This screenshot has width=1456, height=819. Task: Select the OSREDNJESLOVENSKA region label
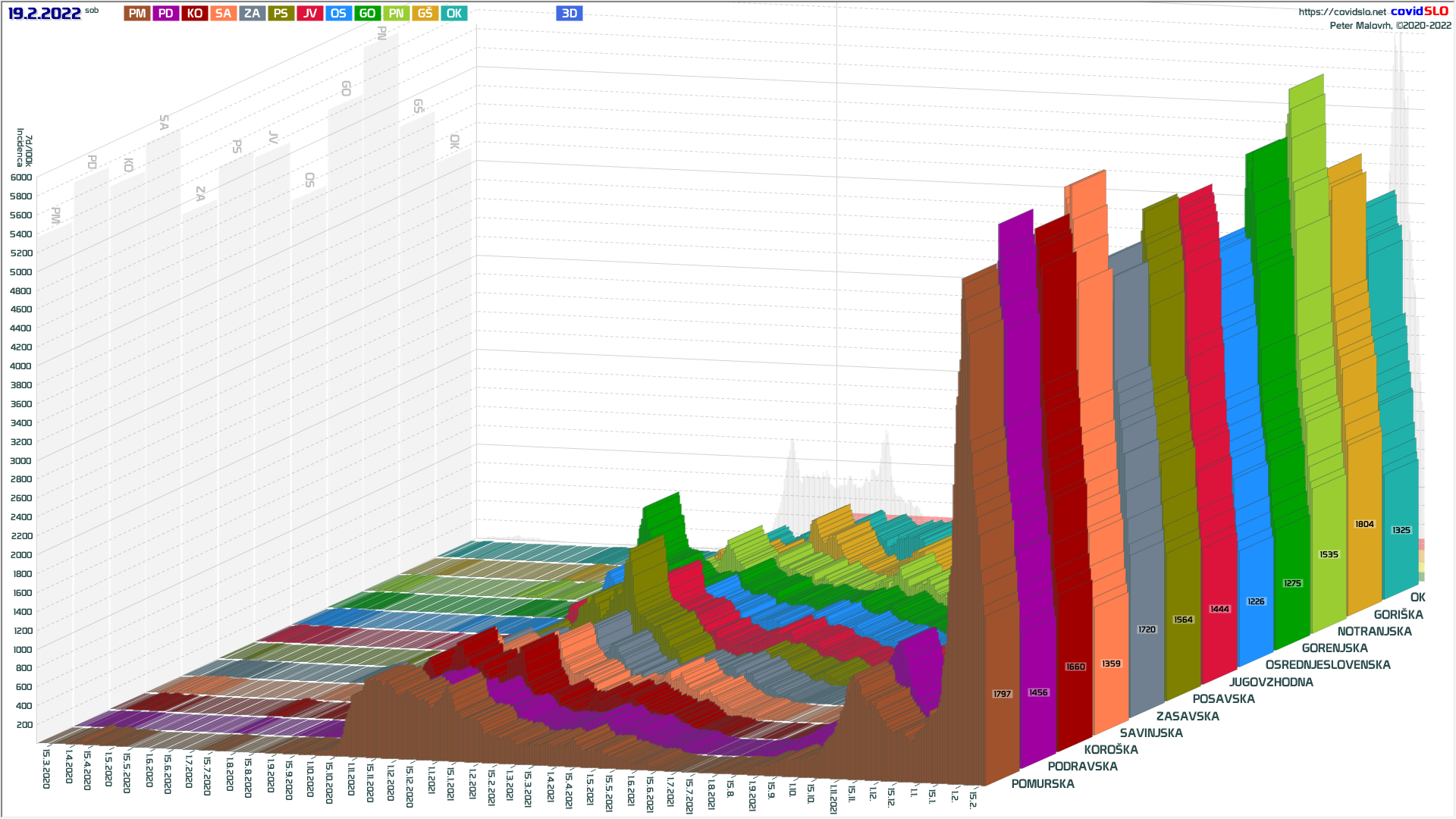pyautogui.click(x=1327, y=664)
